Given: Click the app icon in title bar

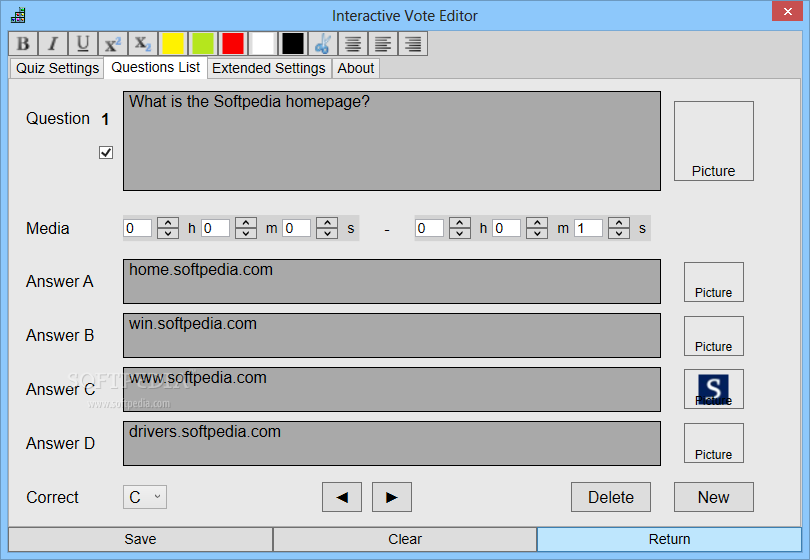Looking at the screenshot, I should coord(18,16).
